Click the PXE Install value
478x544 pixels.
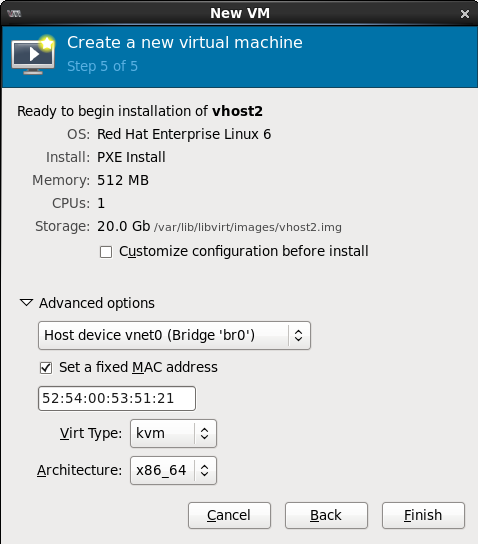click(x=131, y=158)
